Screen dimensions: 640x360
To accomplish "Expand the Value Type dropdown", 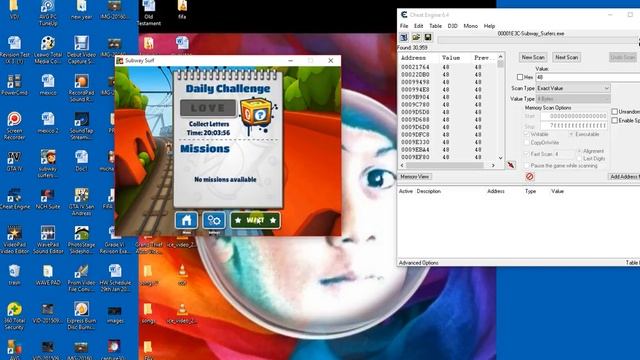I will coord(573,99).
